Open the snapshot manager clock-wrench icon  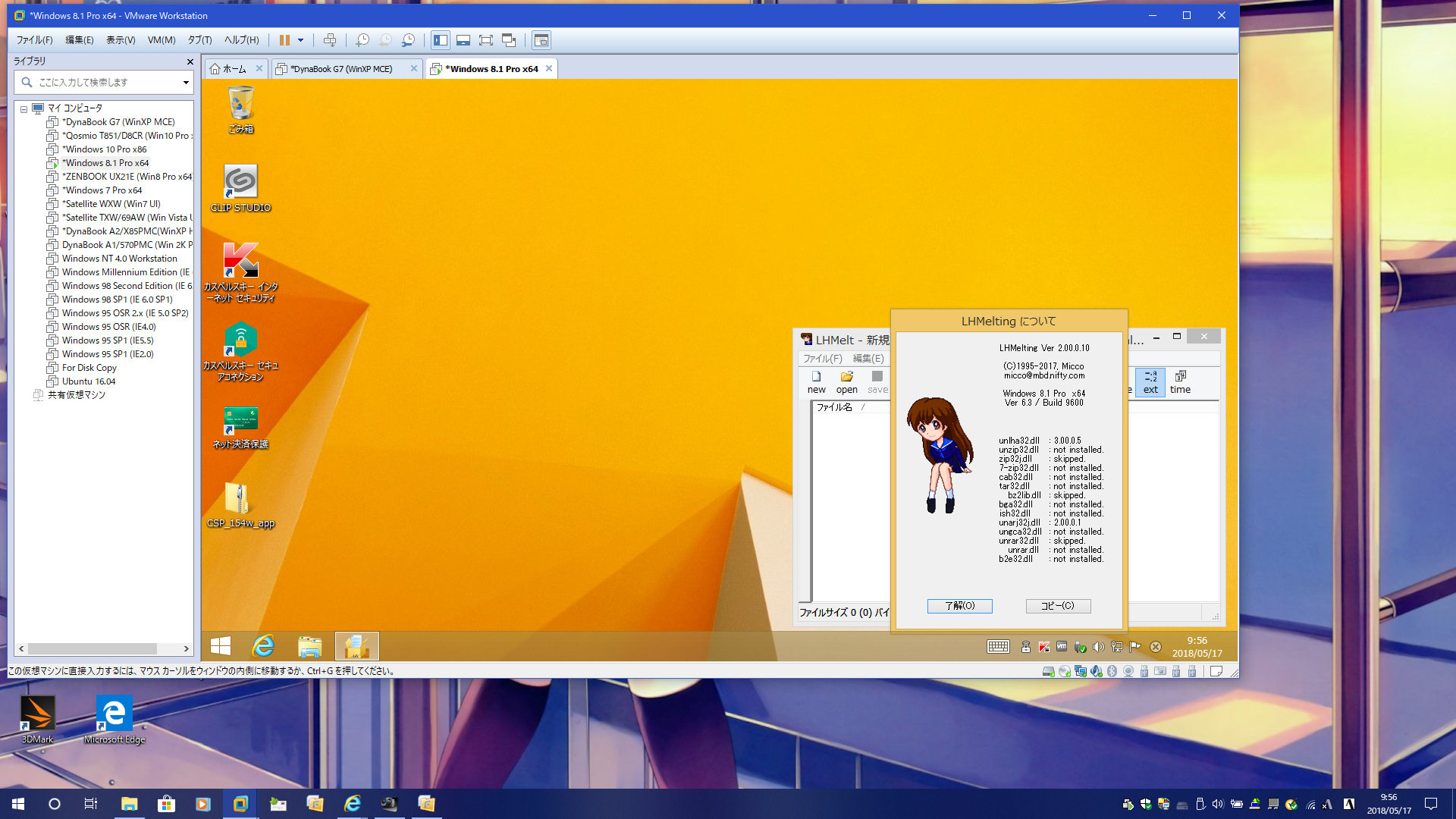pyautogui.click(x=409, y=40)
